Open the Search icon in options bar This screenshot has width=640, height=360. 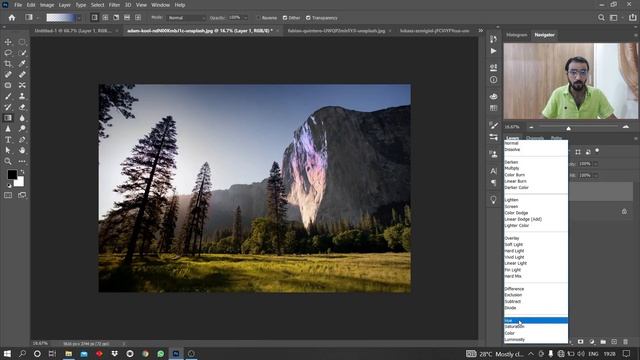601,18
